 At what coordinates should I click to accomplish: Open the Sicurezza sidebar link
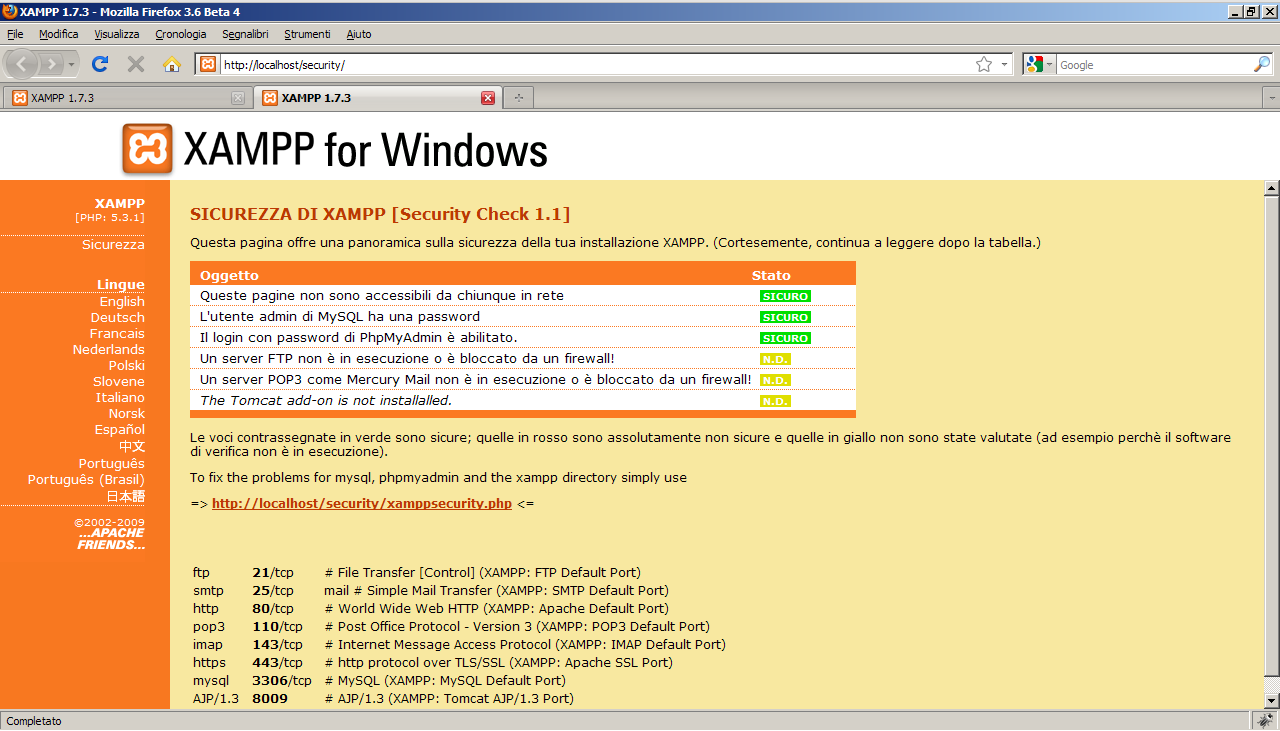pos(113,245)
